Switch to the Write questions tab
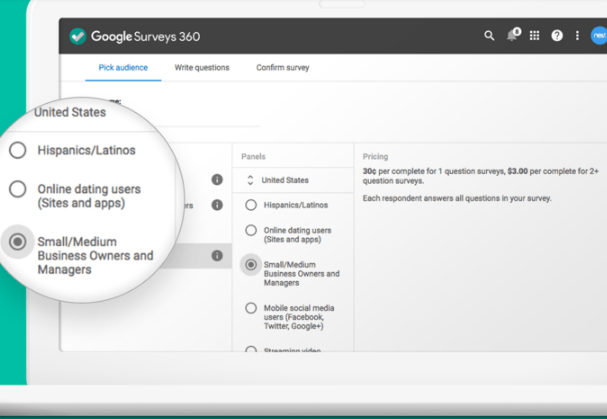Viewport: 607px width, 419px height. [202, 68]
